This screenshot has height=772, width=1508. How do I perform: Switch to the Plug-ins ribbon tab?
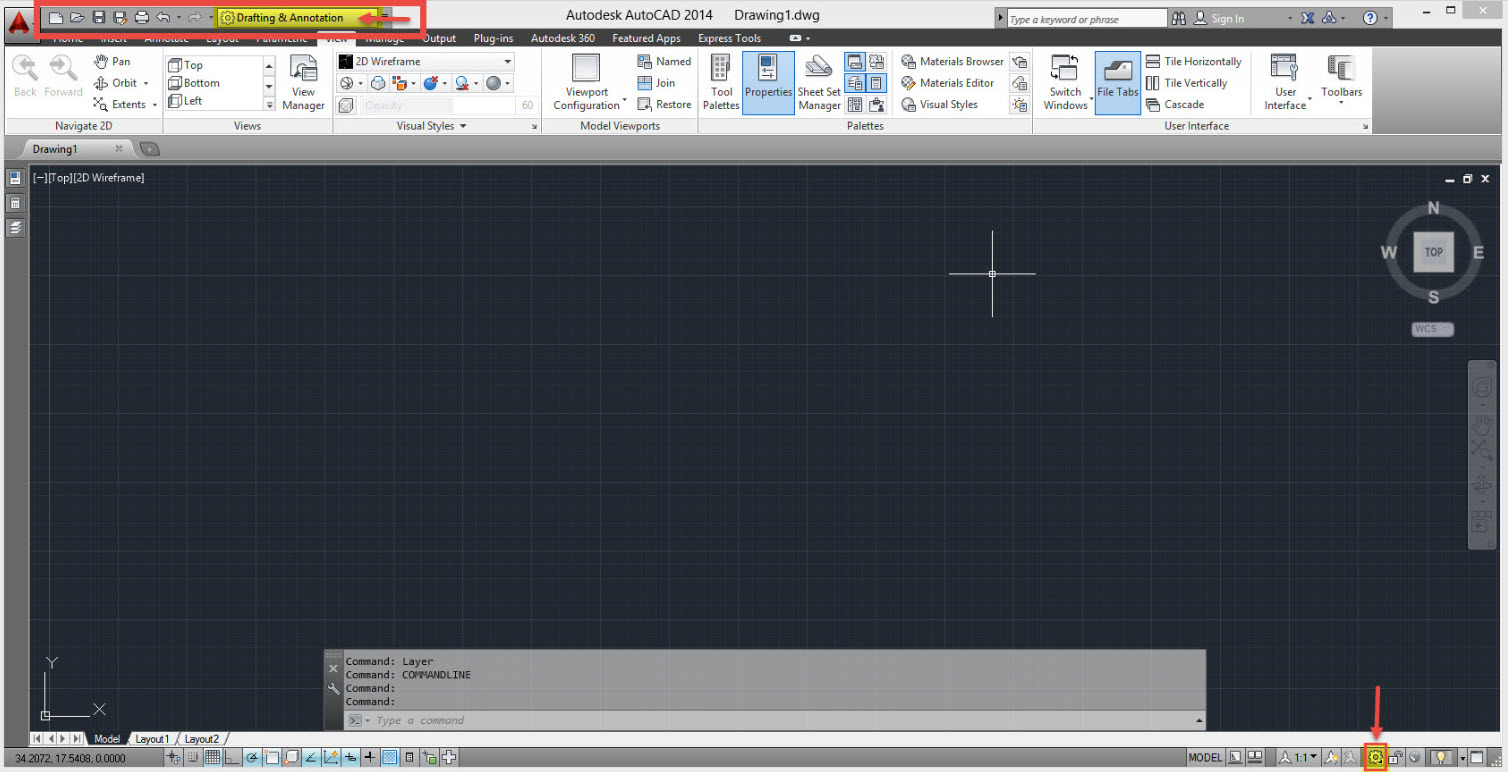coord(493,38)
